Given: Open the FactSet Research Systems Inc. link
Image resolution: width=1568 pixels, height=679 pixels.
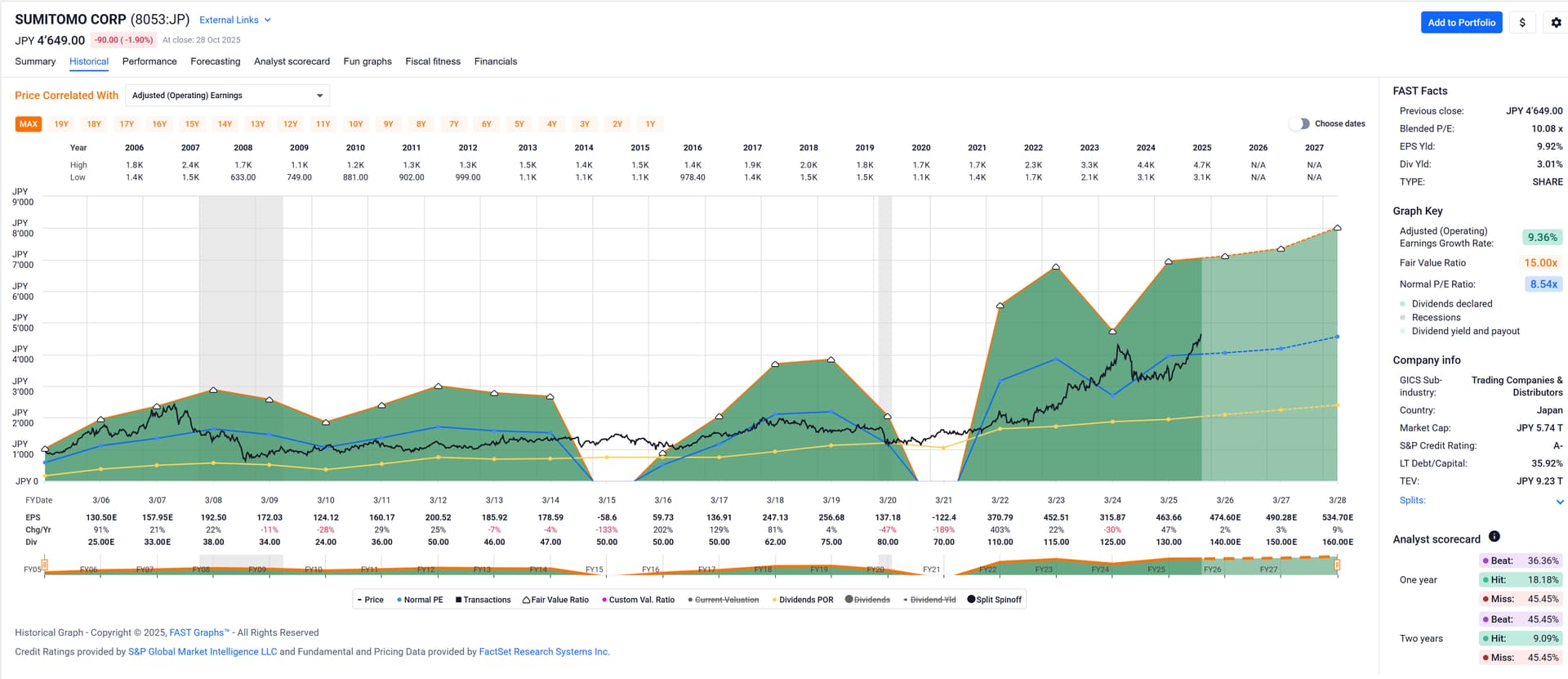Looking at the screenshot, I should 544,652.
